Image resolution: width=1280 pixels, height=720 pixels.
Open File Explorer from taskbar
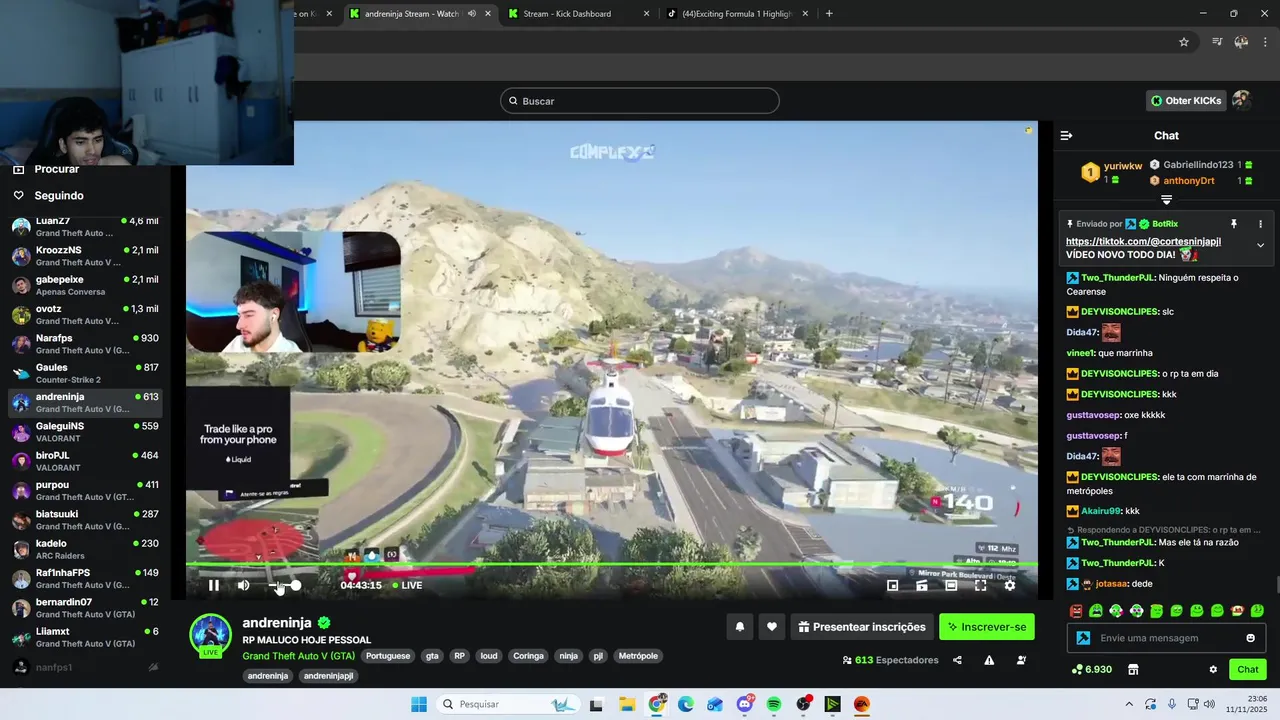[627, 704]
